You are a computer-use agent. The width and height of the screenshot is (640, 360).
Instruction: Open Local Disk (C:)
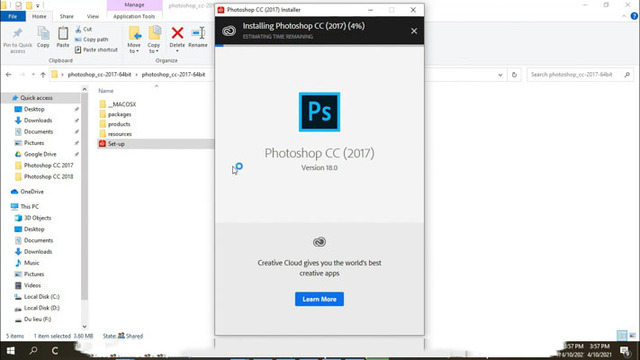pyautogui.click(x=41, y=297)
